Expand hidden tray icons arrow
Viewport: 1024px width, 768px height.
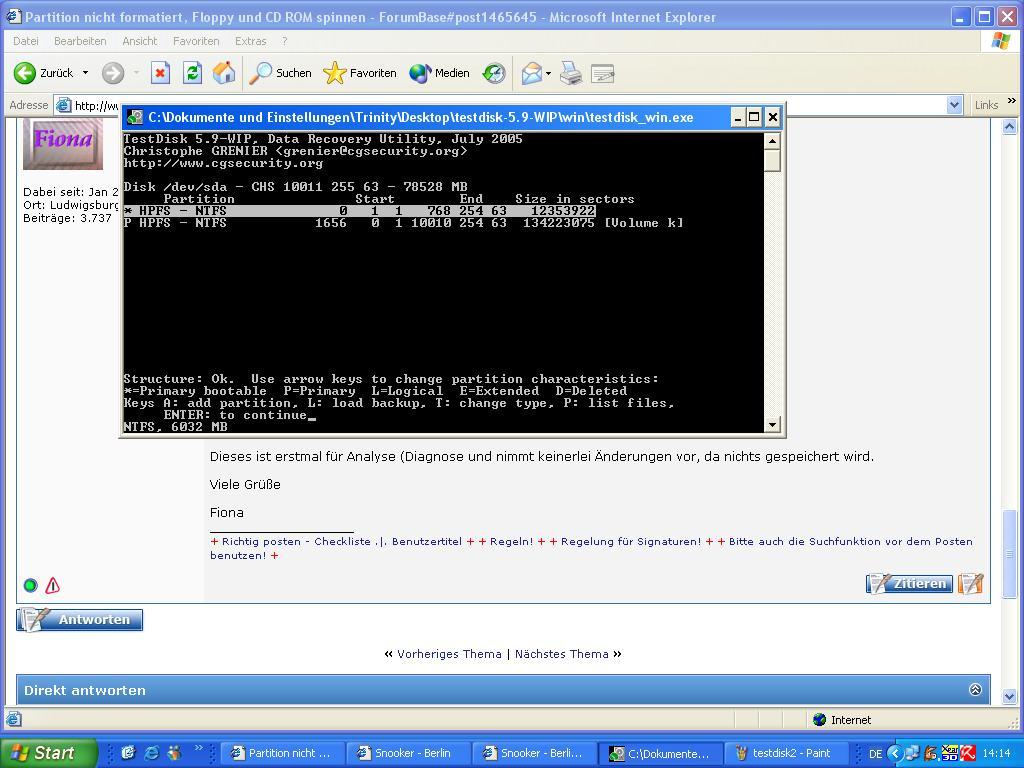[895, 754]
